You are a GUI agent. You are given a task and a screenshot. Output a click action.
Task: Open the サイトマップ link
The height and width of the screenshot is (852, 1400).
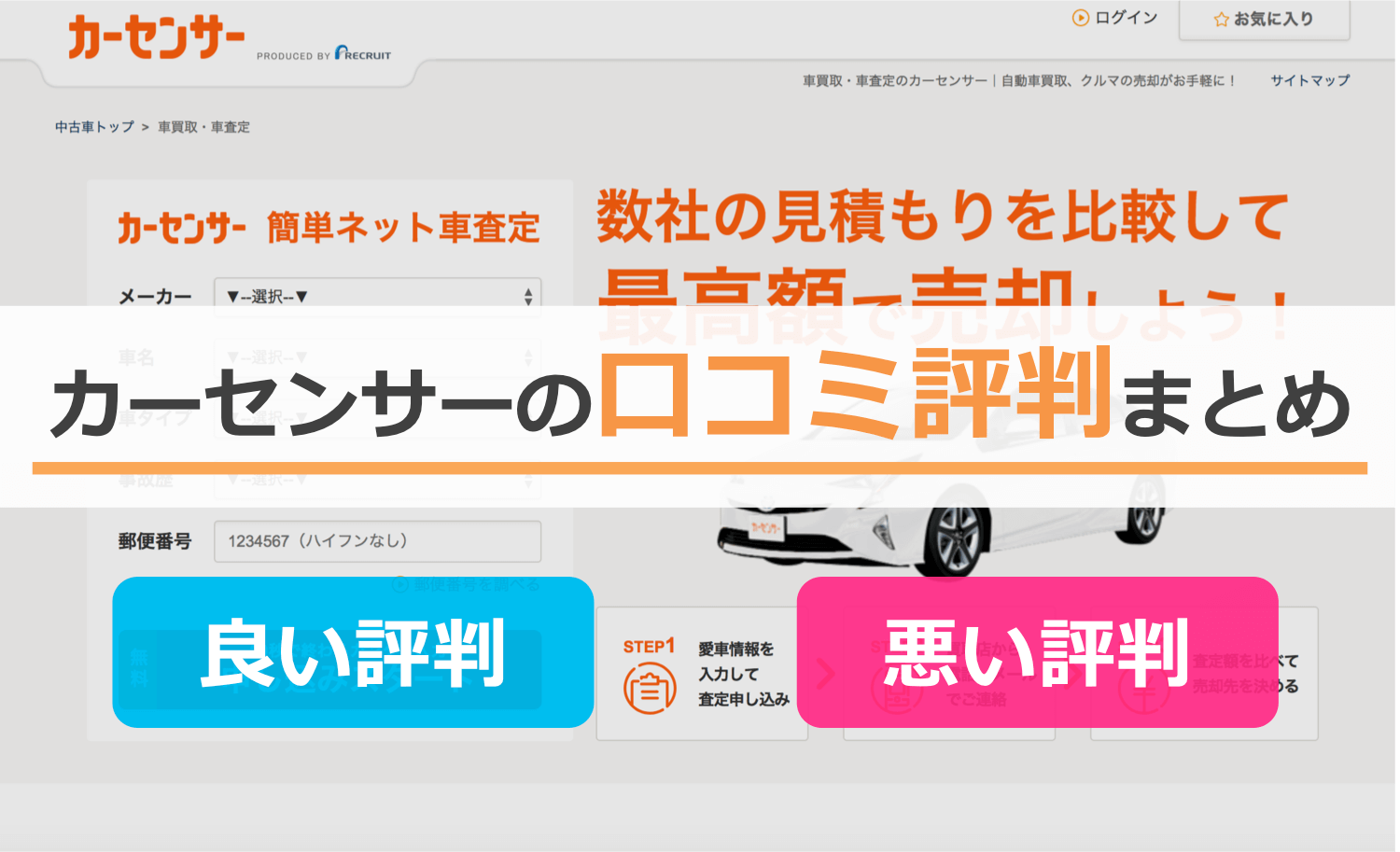pyautogui.click(x=1310, y=80)
